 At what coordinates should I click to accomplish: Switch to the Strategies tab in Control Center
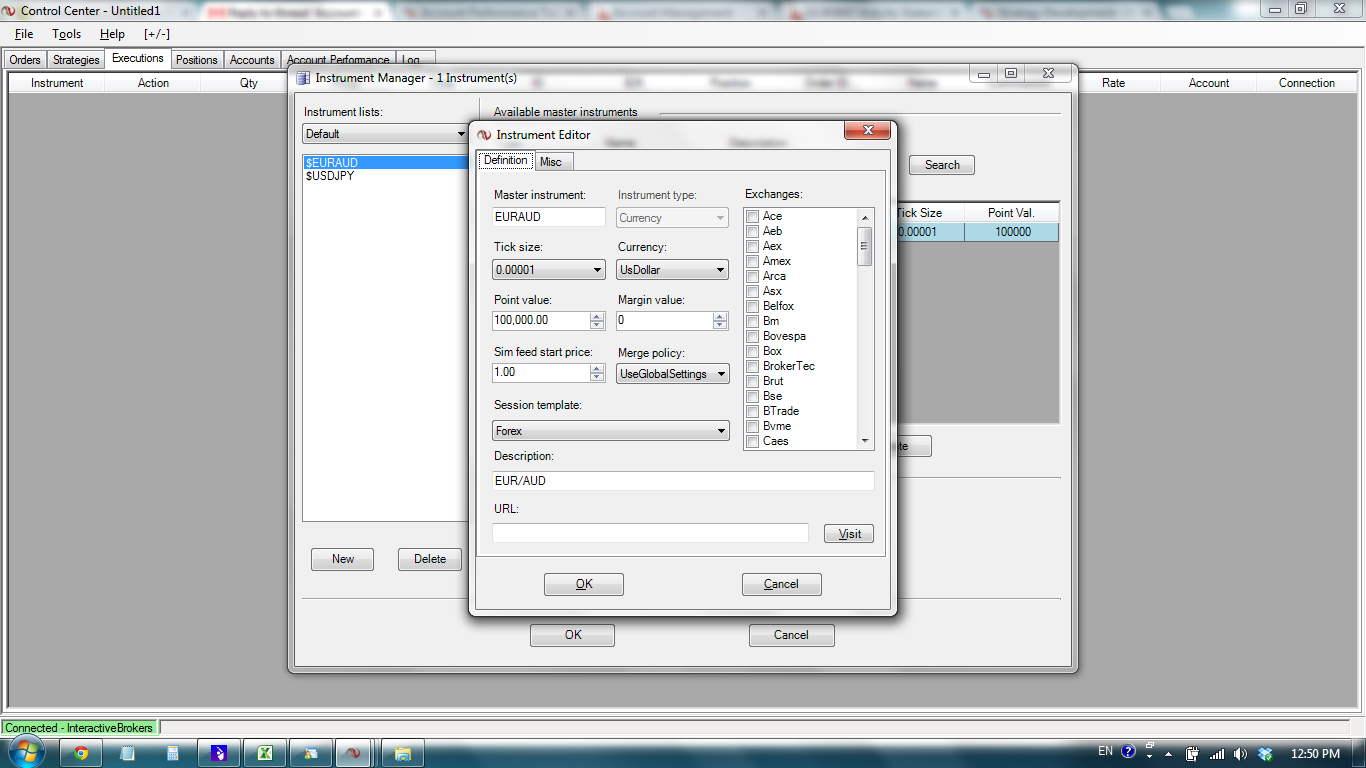pos(76,60)
